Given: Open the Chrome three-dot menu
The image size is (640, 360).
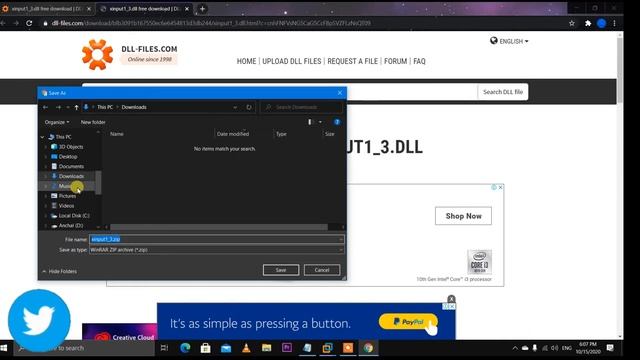Looking at the screenshot, I should [614, 23].
